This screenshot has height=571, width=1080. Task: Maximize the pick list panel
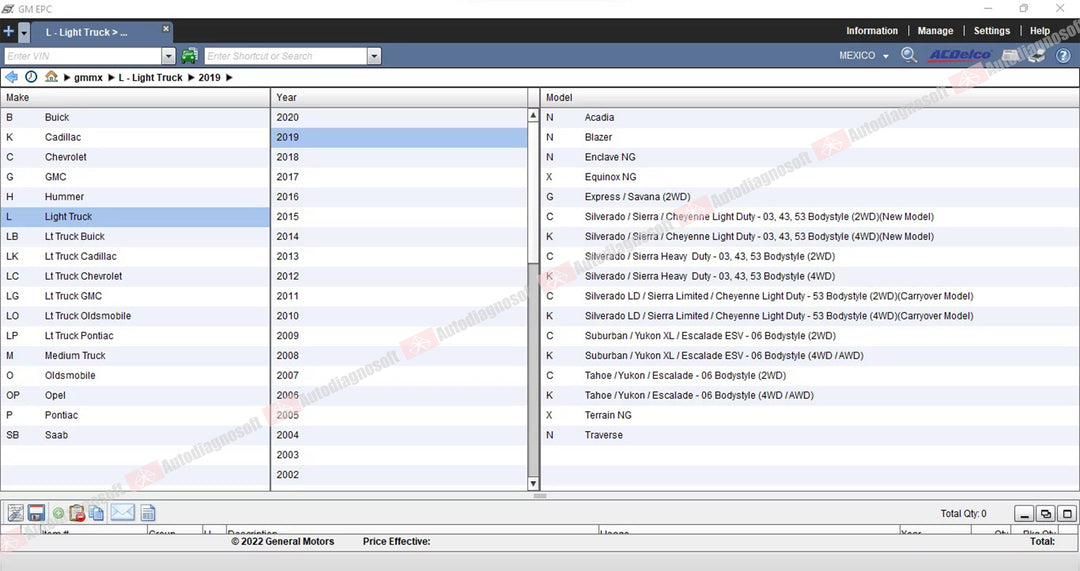click(1067, 514)
